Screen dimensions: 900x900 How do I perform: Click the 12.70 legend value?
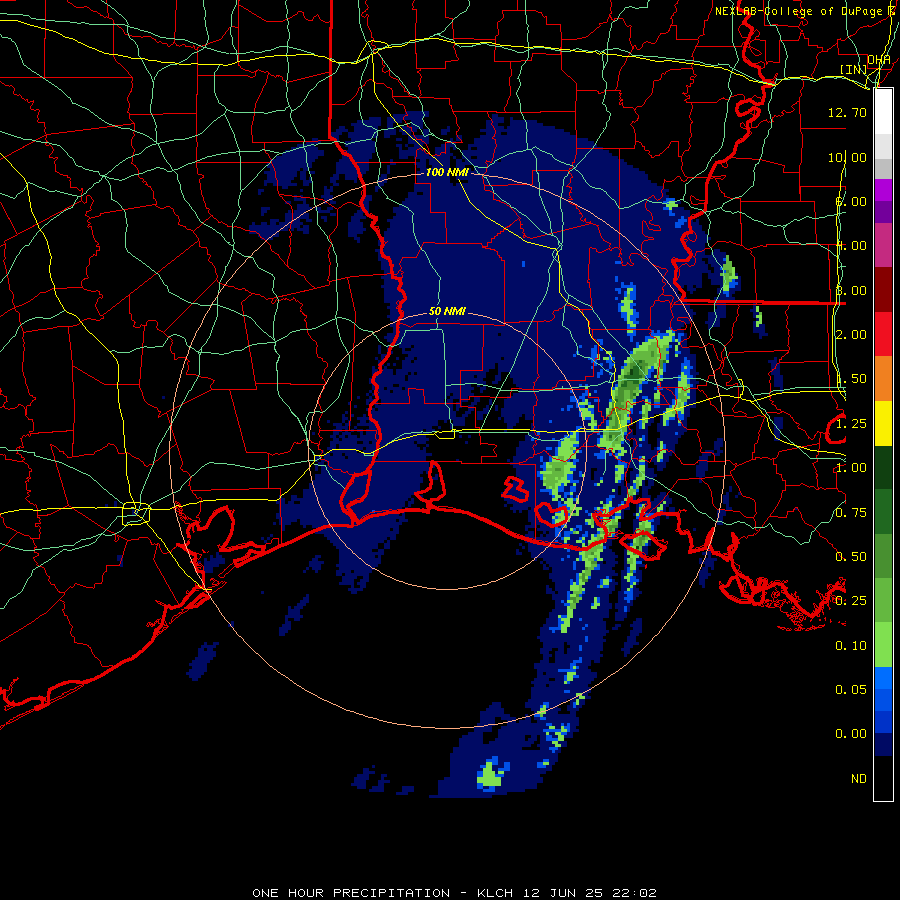pos(847,112)
